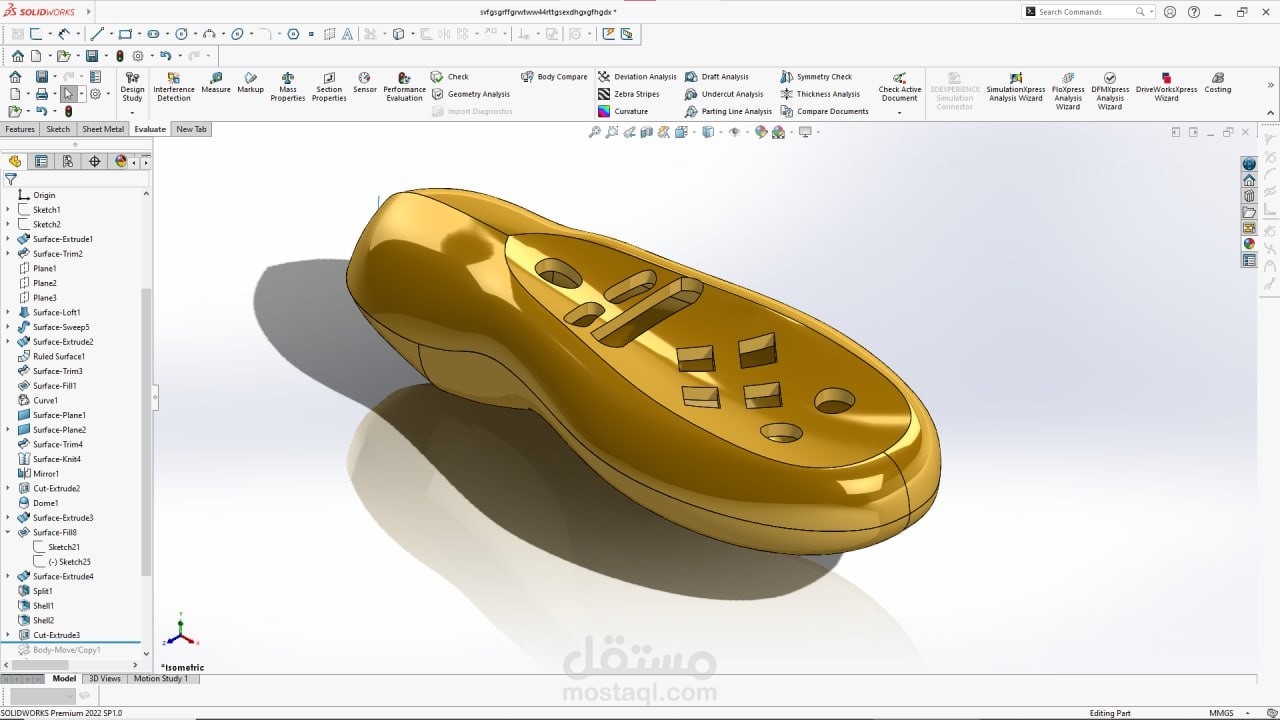Open the Design Study tool
1280x720 pixels.
tap(132, 87)
